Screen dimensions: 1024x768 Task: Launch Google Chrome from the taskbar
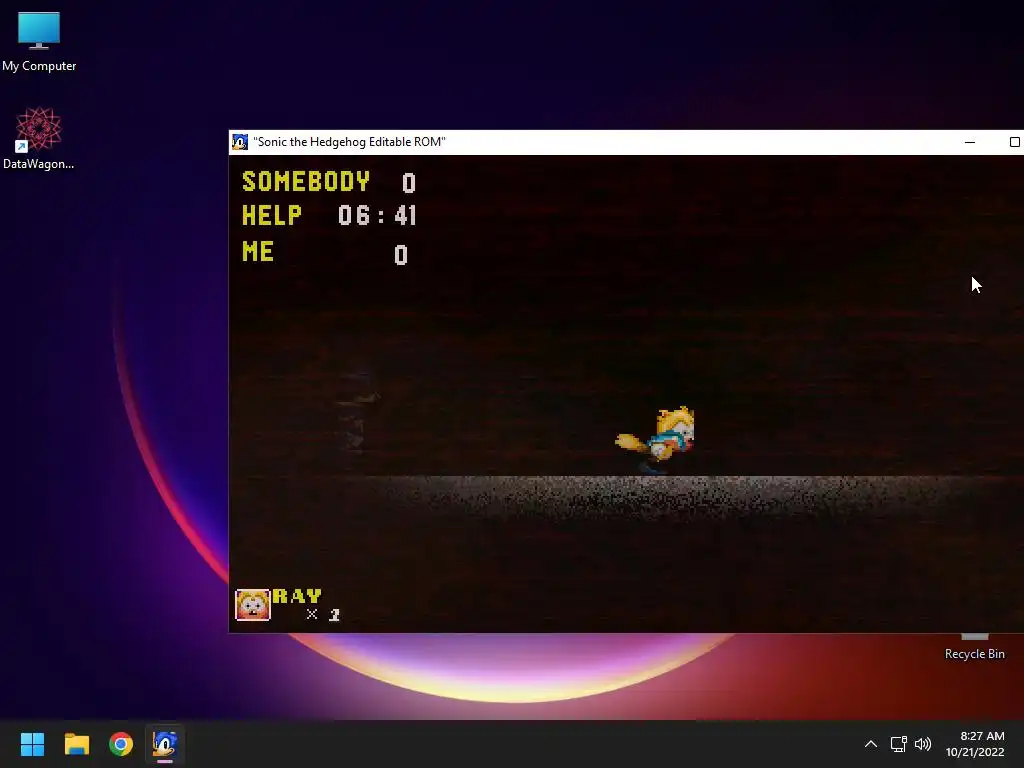click(121, 744)
